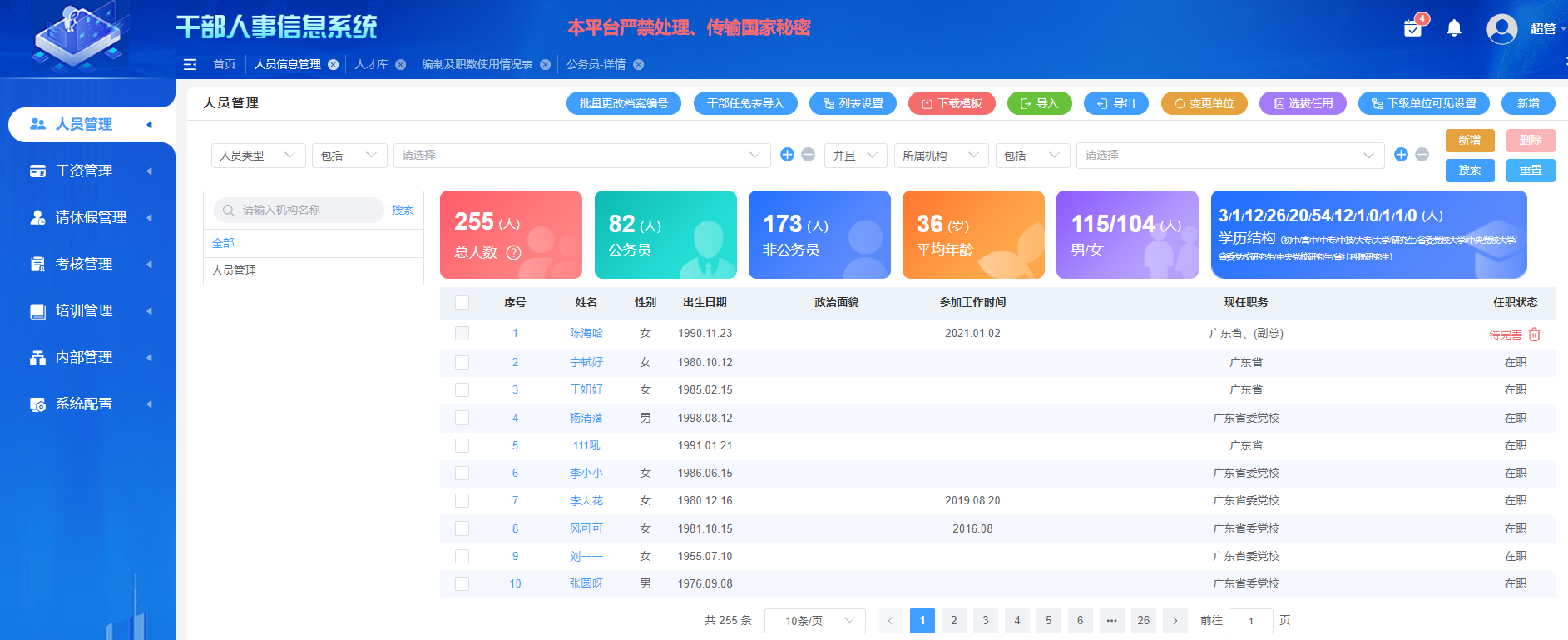Click the 干部任免表导入 button
1568x640 pixels.
(745, 103)
